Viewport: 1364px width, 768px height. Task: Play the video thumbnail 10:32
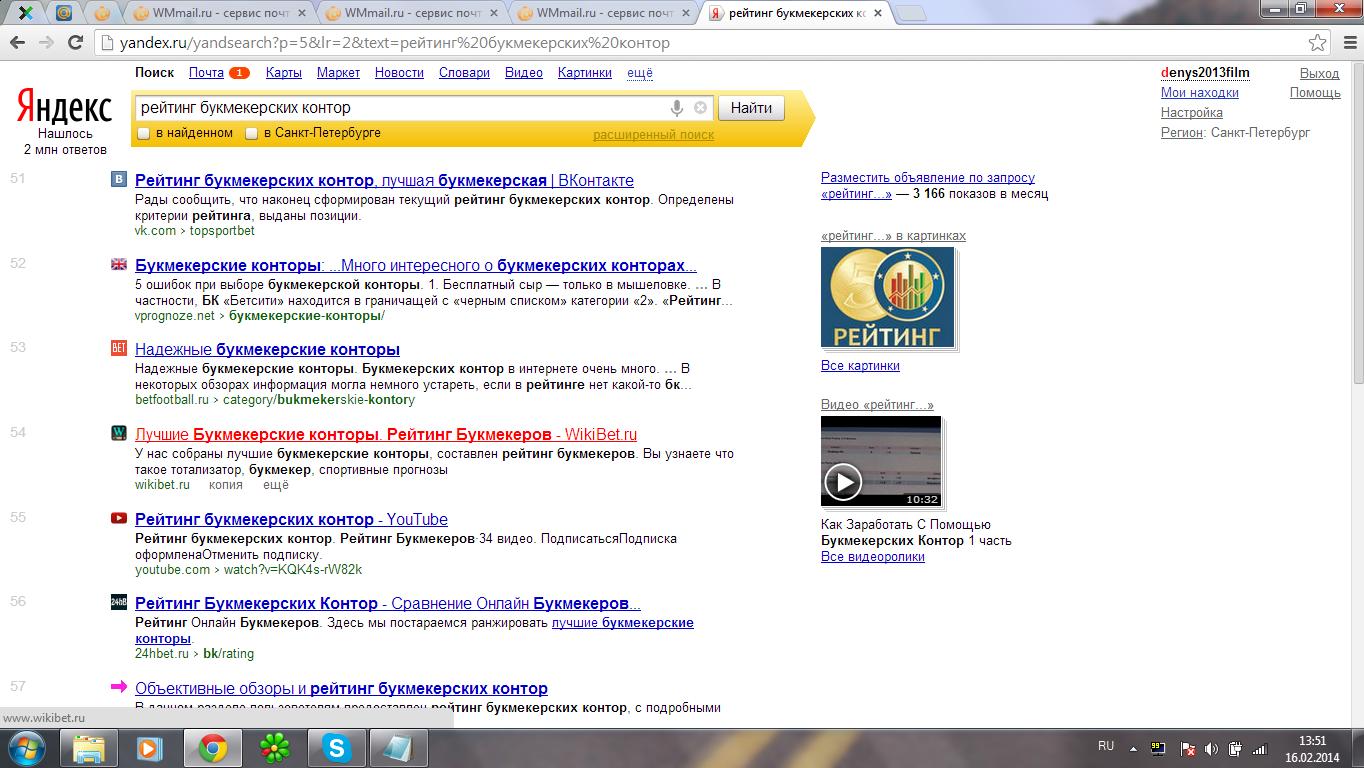[x=881, y=462]
